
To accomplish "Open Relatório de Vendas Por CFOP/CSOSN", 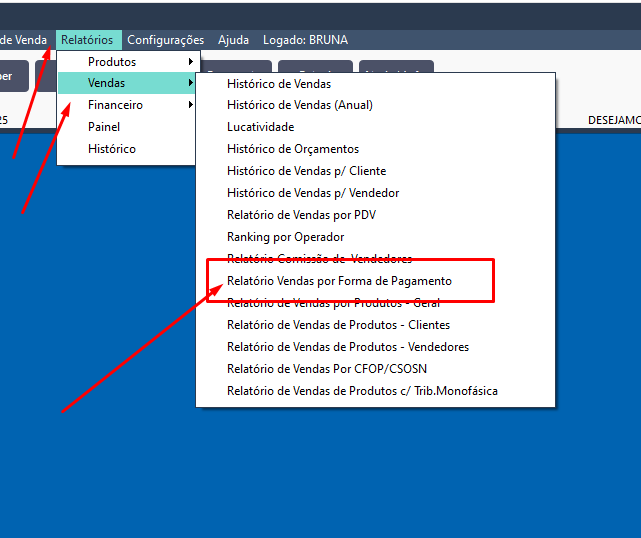I will click(375, 369).
